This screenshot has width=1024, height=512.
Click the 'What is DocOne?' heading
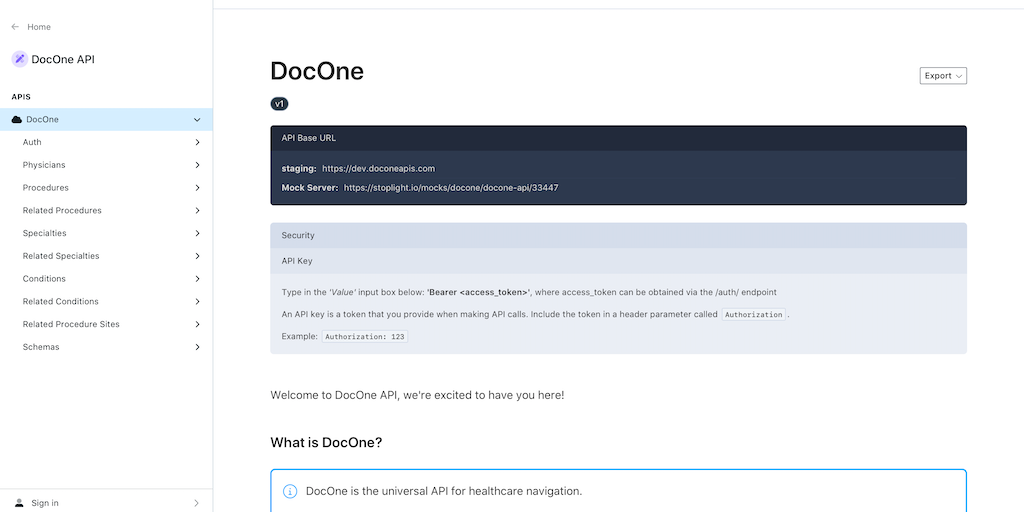[x=326, y=443]
